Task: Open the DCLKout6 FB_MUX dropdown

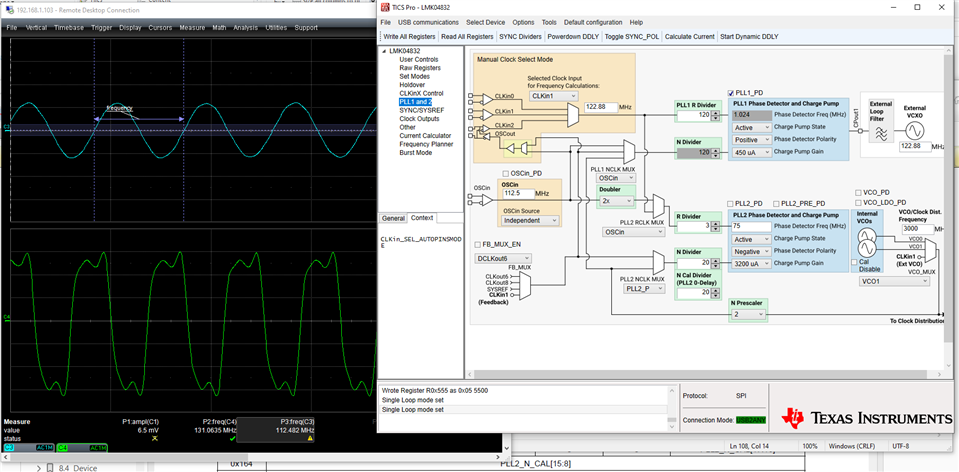Action: [x=503, y=259]
